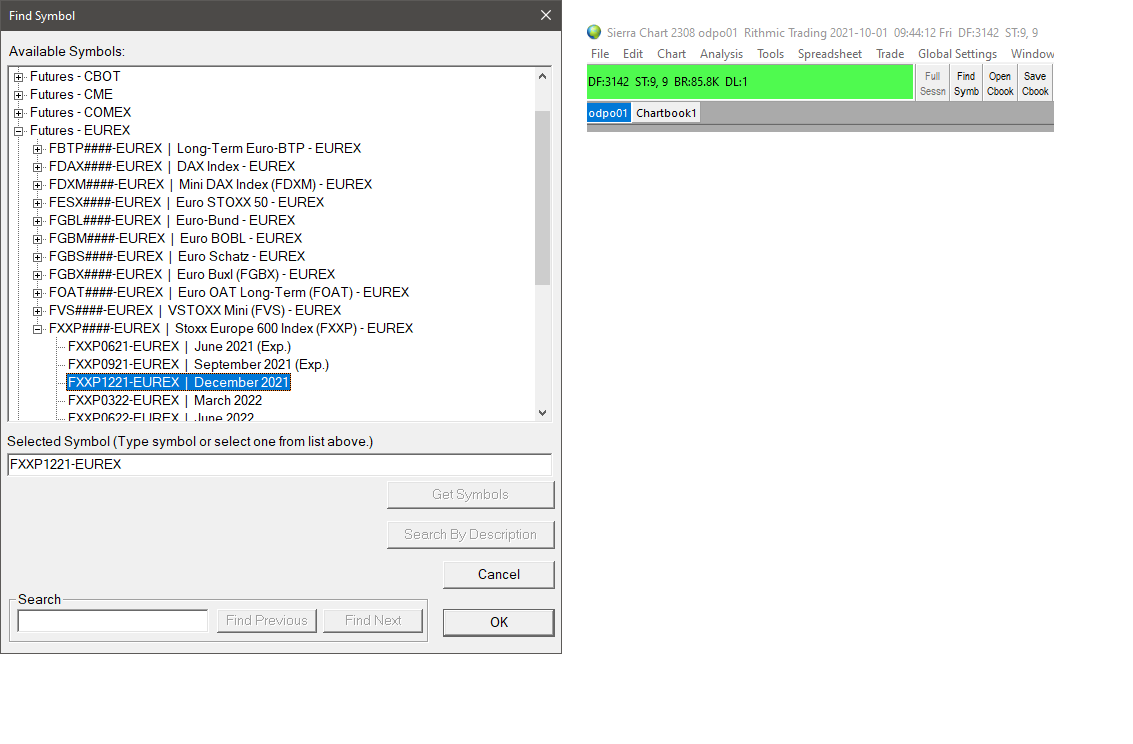
Task: Click the Get Symbols button
Action: [470, 495]
